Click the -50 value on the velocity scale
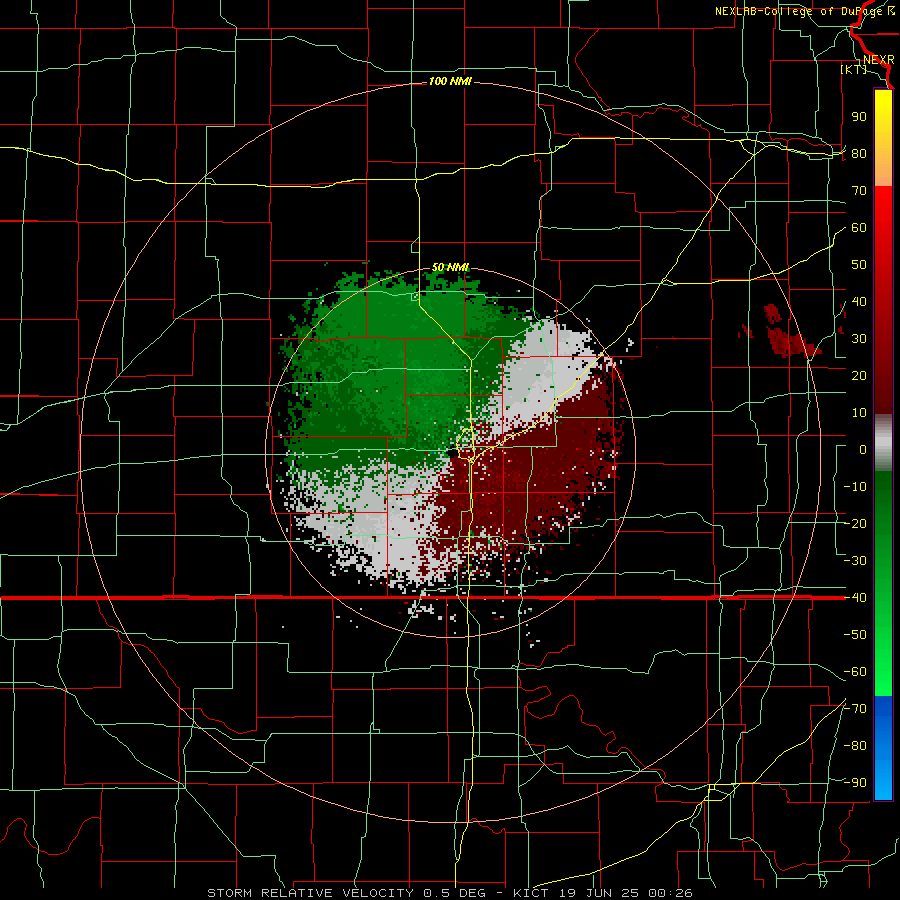Viewport: 900px width, 900px height. pyautogui.click(x=855, y=635)
